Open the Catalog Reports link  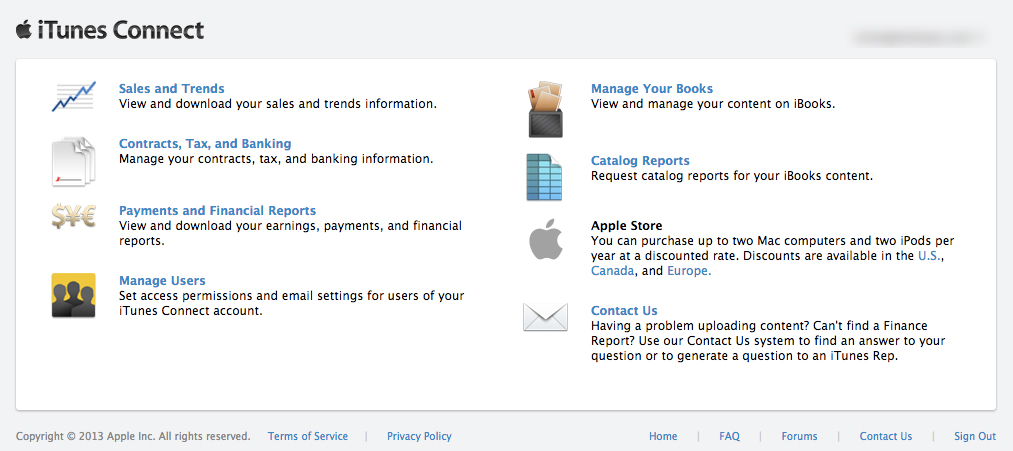(640, 160)
